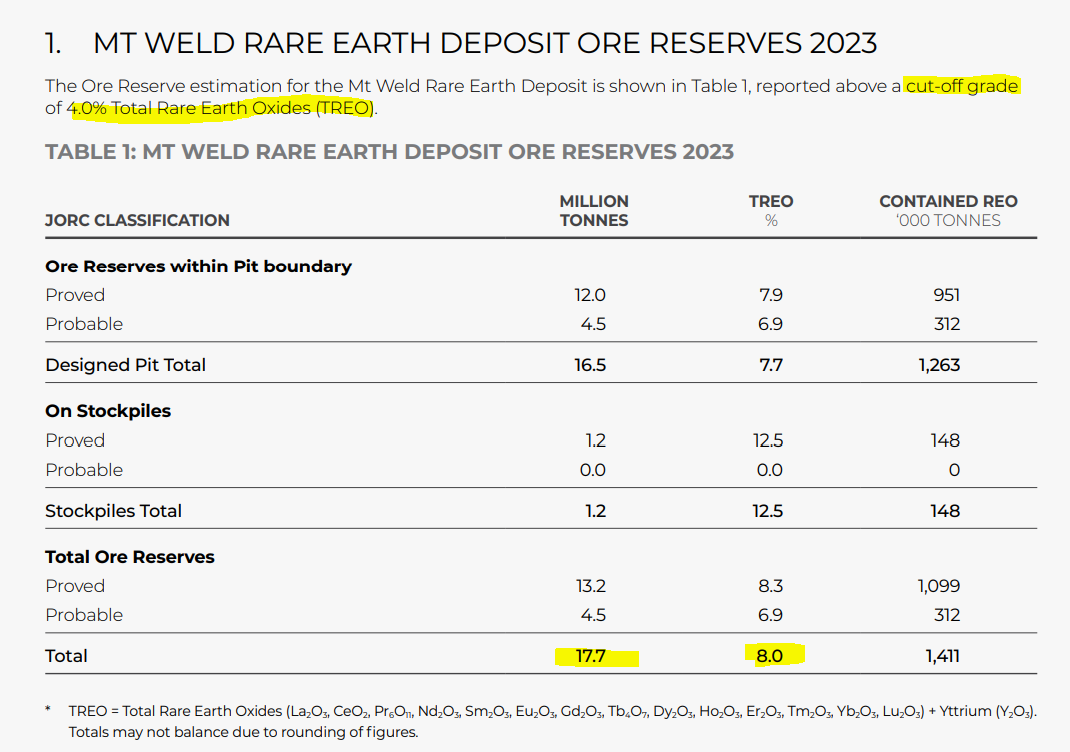
Task: Click the 6.9 TREO value in pit boundary Probable row
Action: point(770,323)
